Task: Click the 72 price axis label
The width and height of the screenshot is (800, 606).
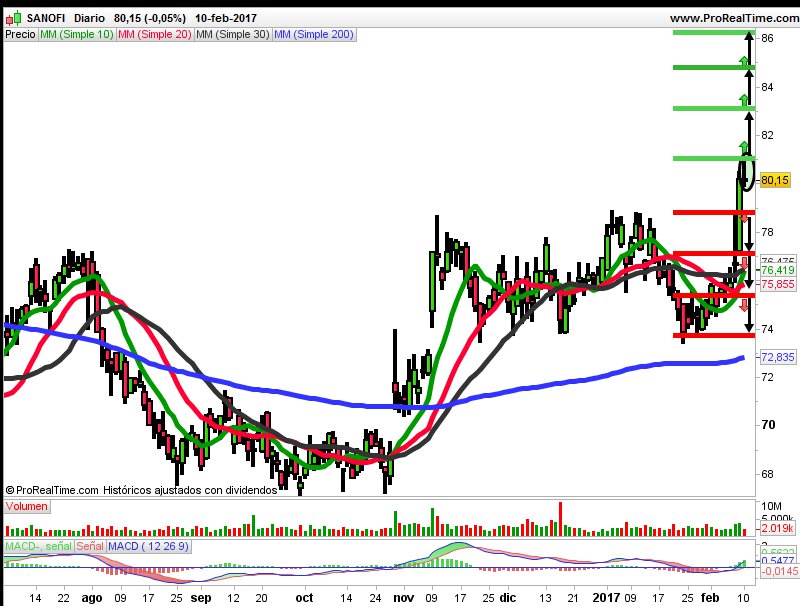Action: point(767,377)
